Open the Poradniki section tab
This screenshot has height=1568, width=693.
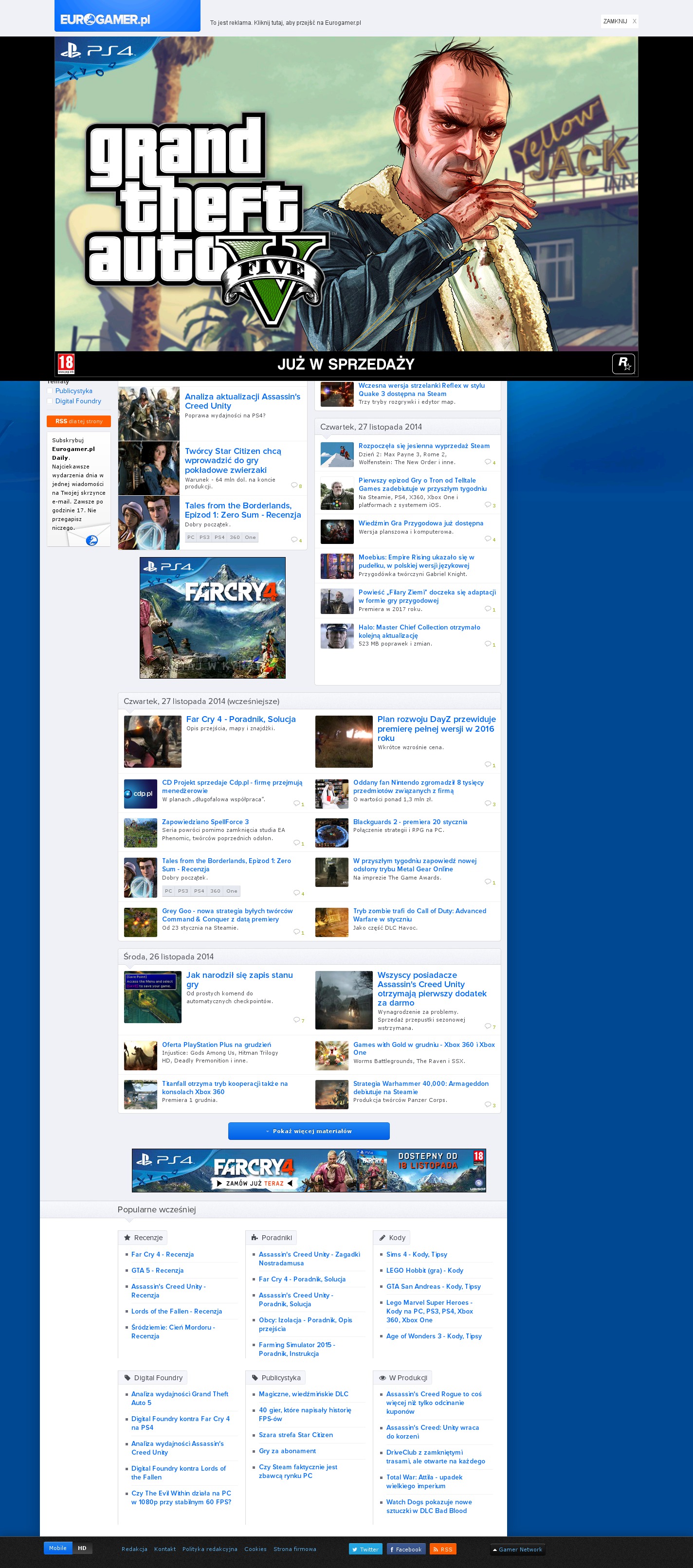point(271,1238)
